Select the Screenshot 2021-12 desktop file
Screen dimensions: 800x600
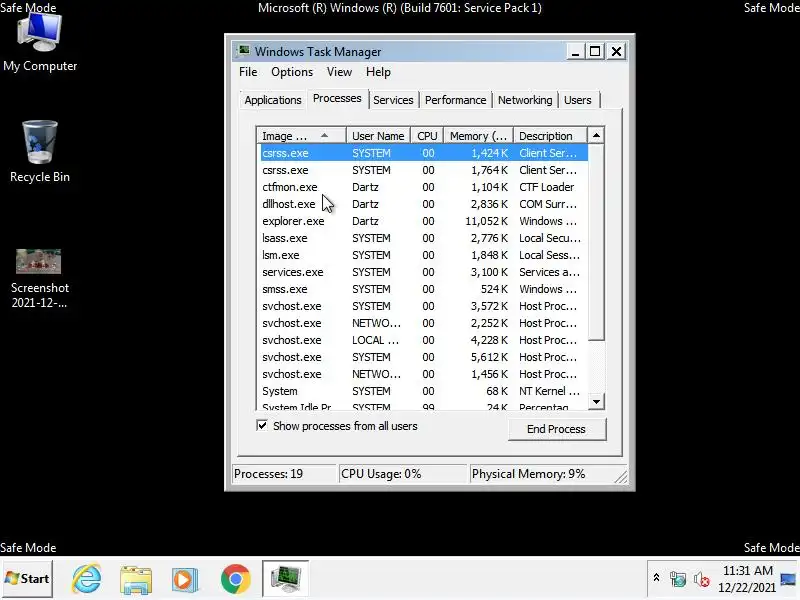pos(39,279)
